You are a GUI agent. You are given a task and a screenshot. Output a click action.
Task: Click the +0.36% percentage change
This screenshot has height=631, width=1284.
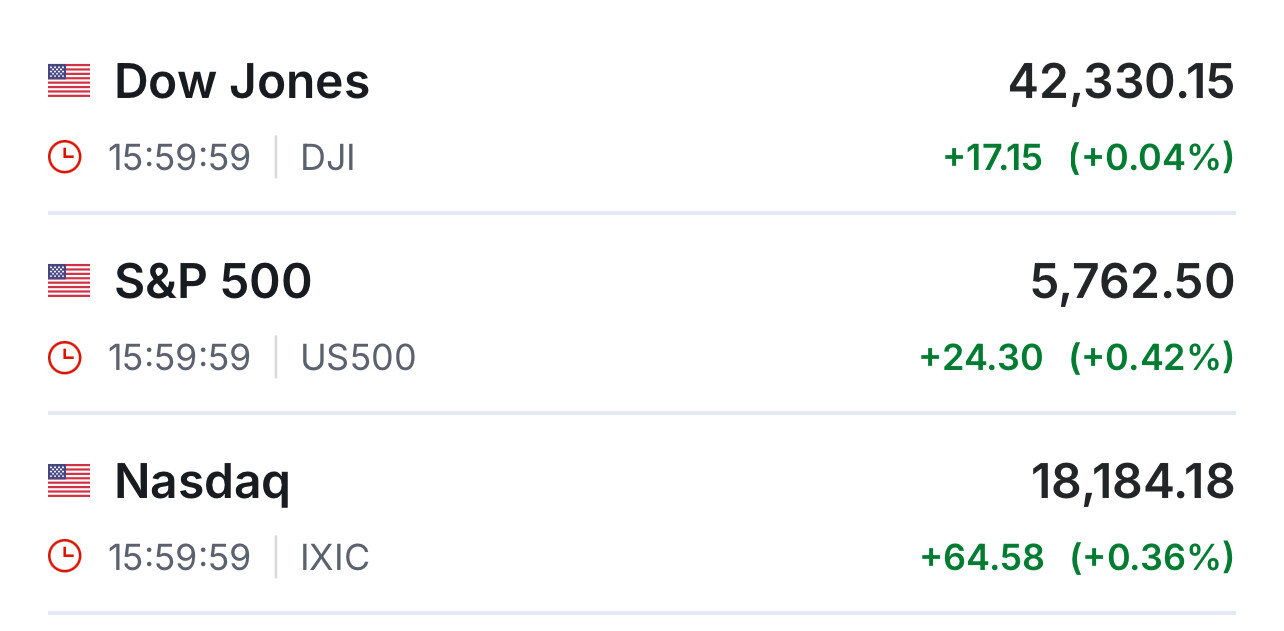click(1151, 558)
